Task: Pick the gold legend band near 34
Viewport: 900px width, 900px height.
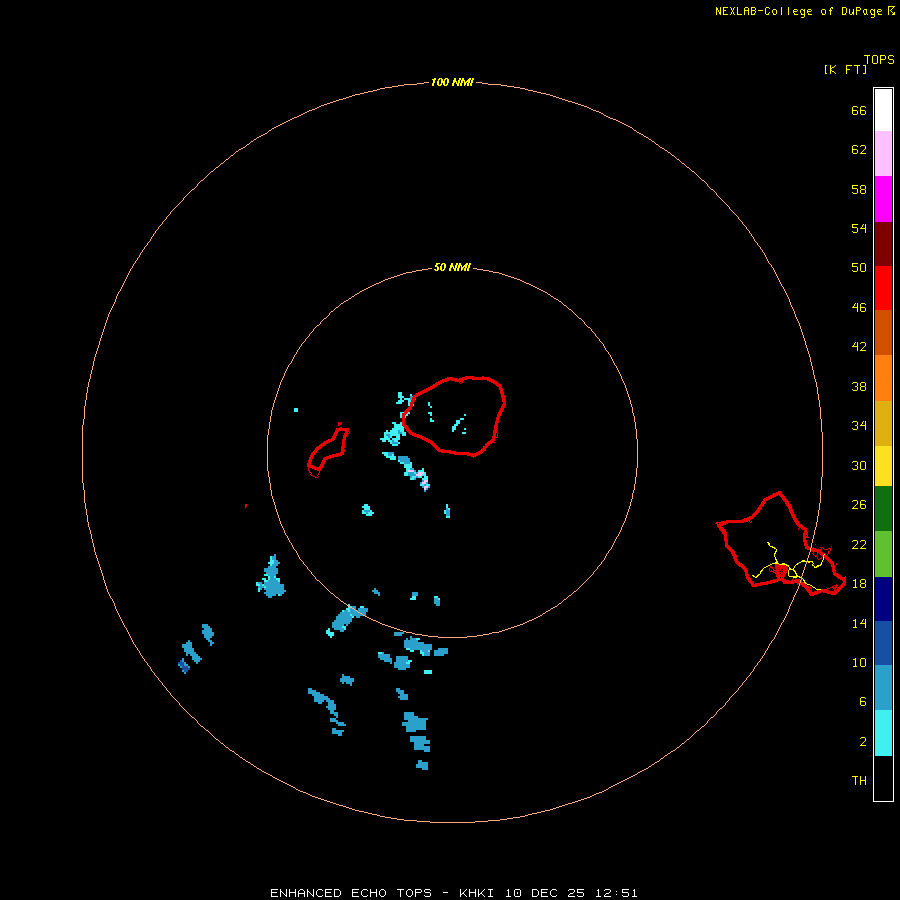Action: coord(883,424)
